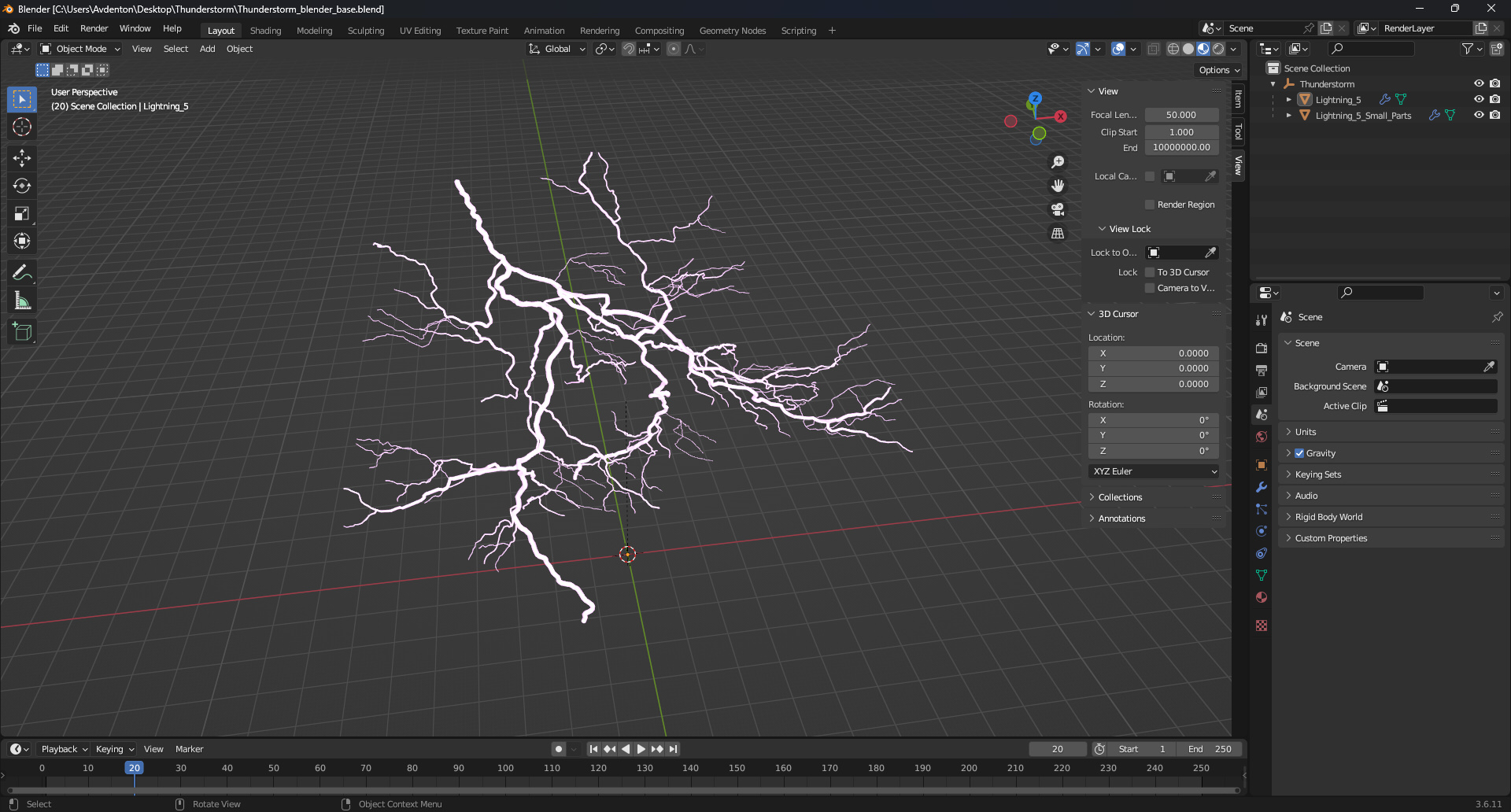
Task: Open Particles properties tab
Action: pyautogui.click(x=1262, y=509)
